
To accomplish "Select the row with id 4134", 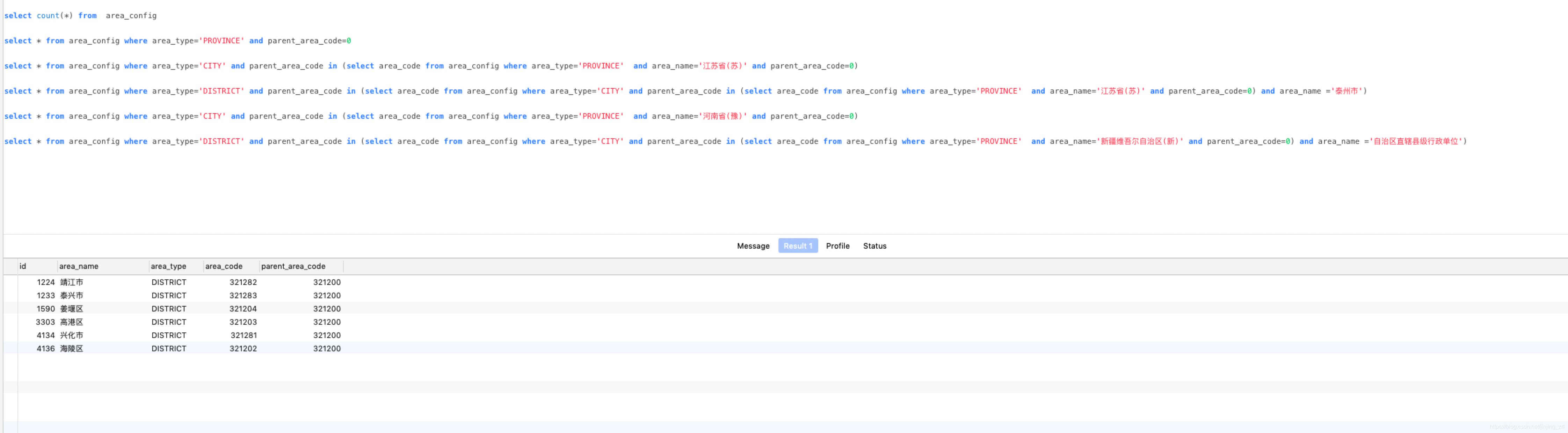I will [46, 336].
